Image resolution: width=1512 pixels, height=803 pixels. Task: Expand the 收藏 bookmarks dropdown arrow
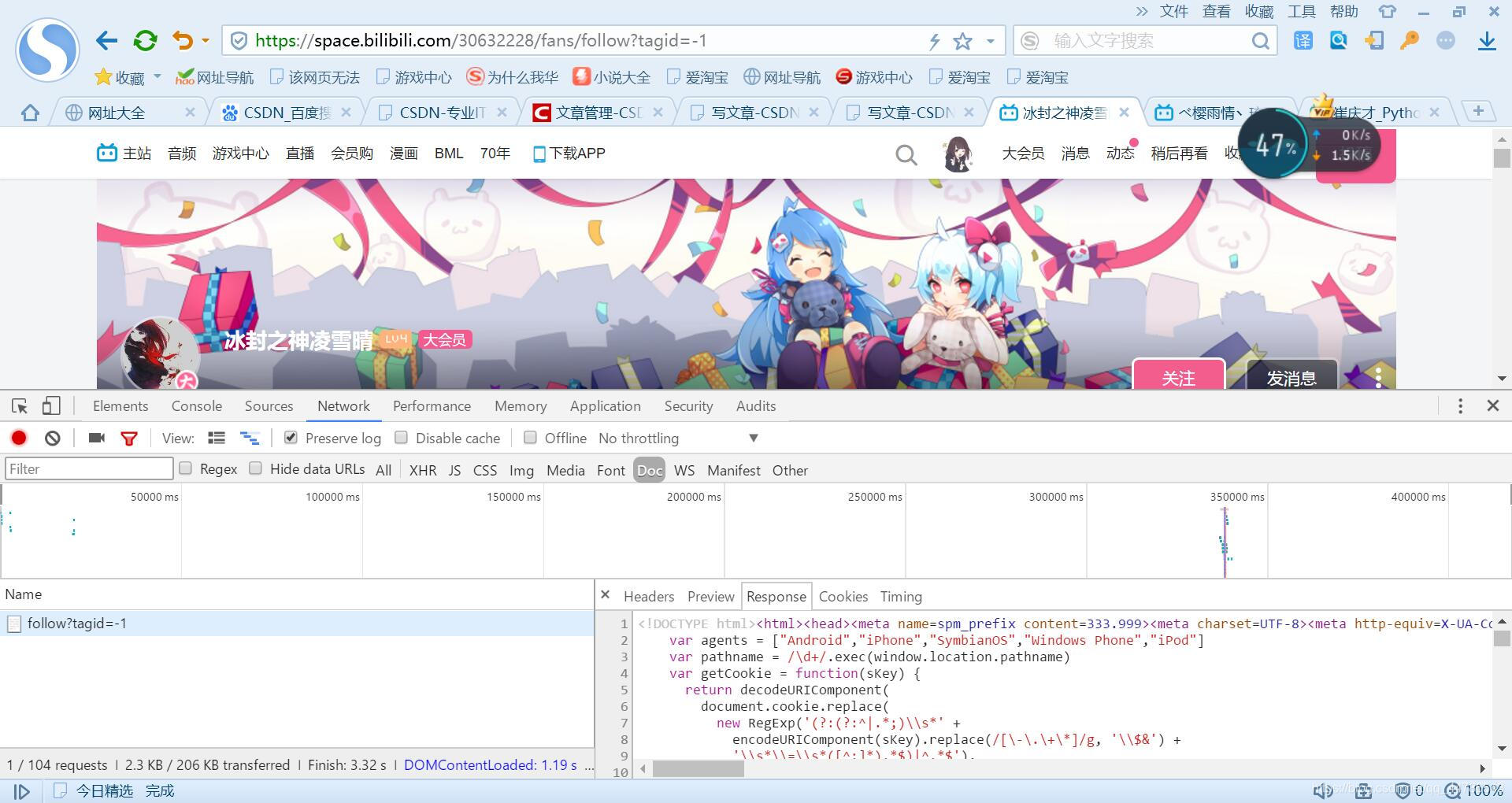[157, 76]
